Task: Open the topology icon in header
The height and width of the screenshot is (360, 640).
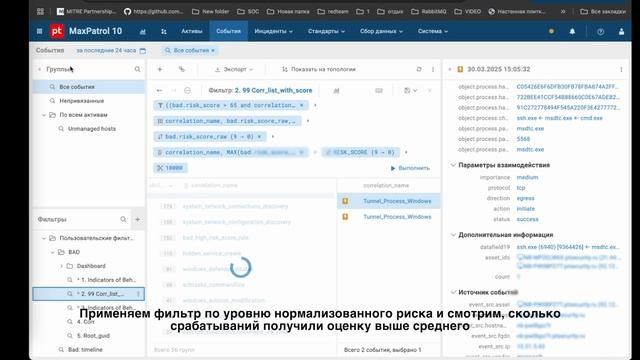Action: [x=164, y=31]
